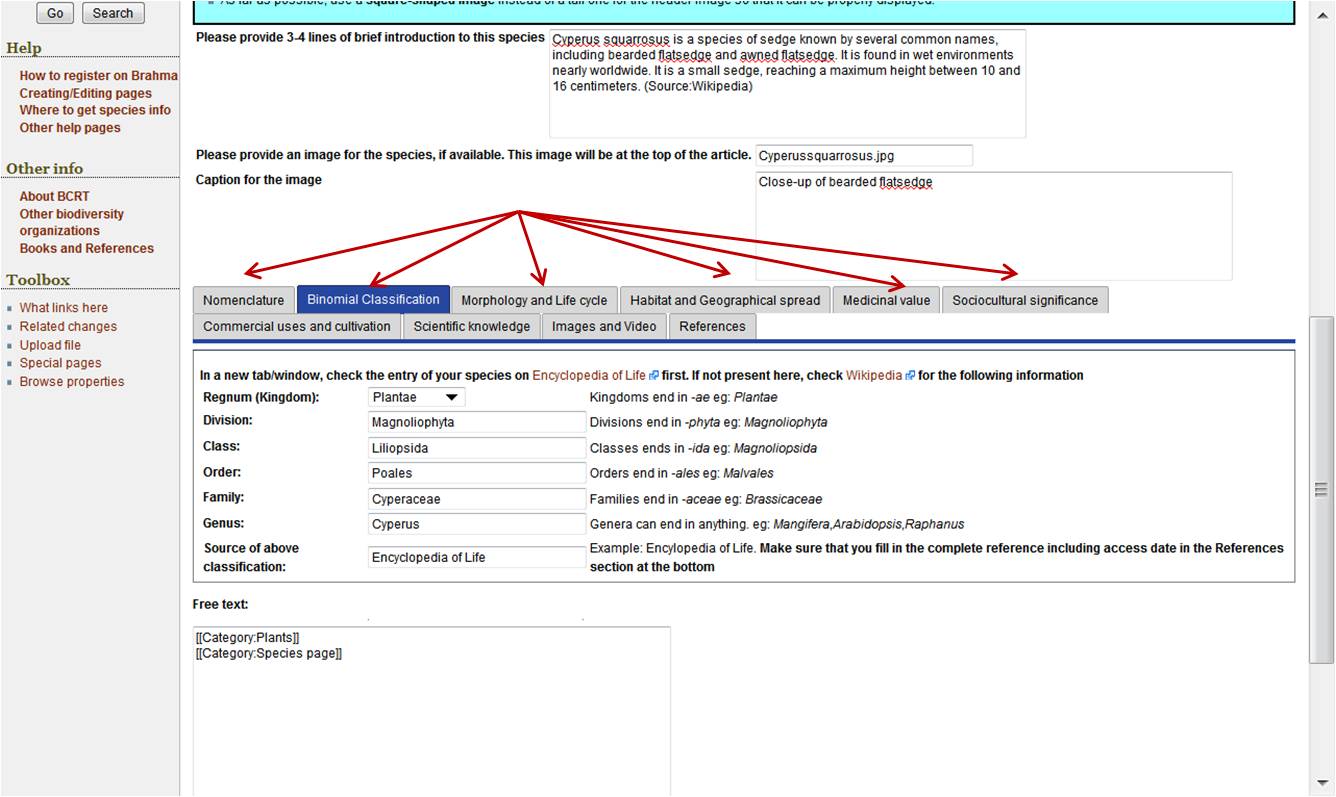Viewport: 1336px width, 797px height.
Task: Click external link icon after Encyclopedia of Life
Action: [654, 376]
